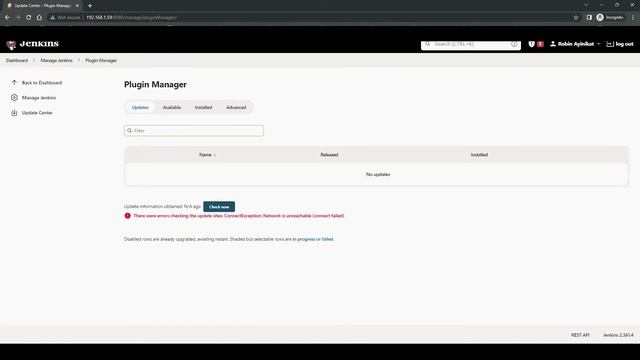Click the Not secure warning icon
The height and width of the screenshot is (360, 640).
pyautogui.click(x=53, y=18)
